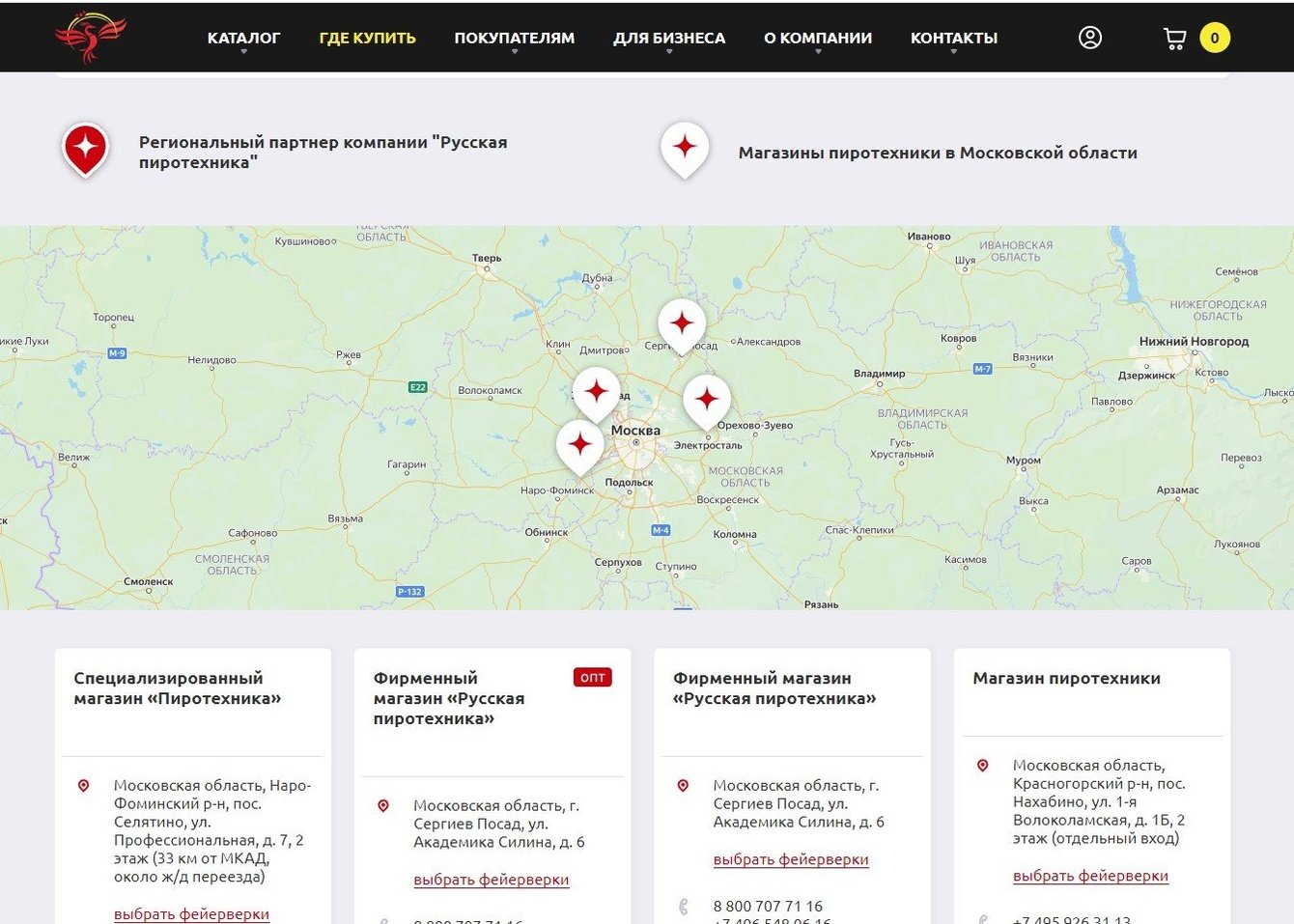The image size is (1294, 924).
Task: Expand the ПОКУПАТЕЛЯМ menu
Action: [514, 39]
